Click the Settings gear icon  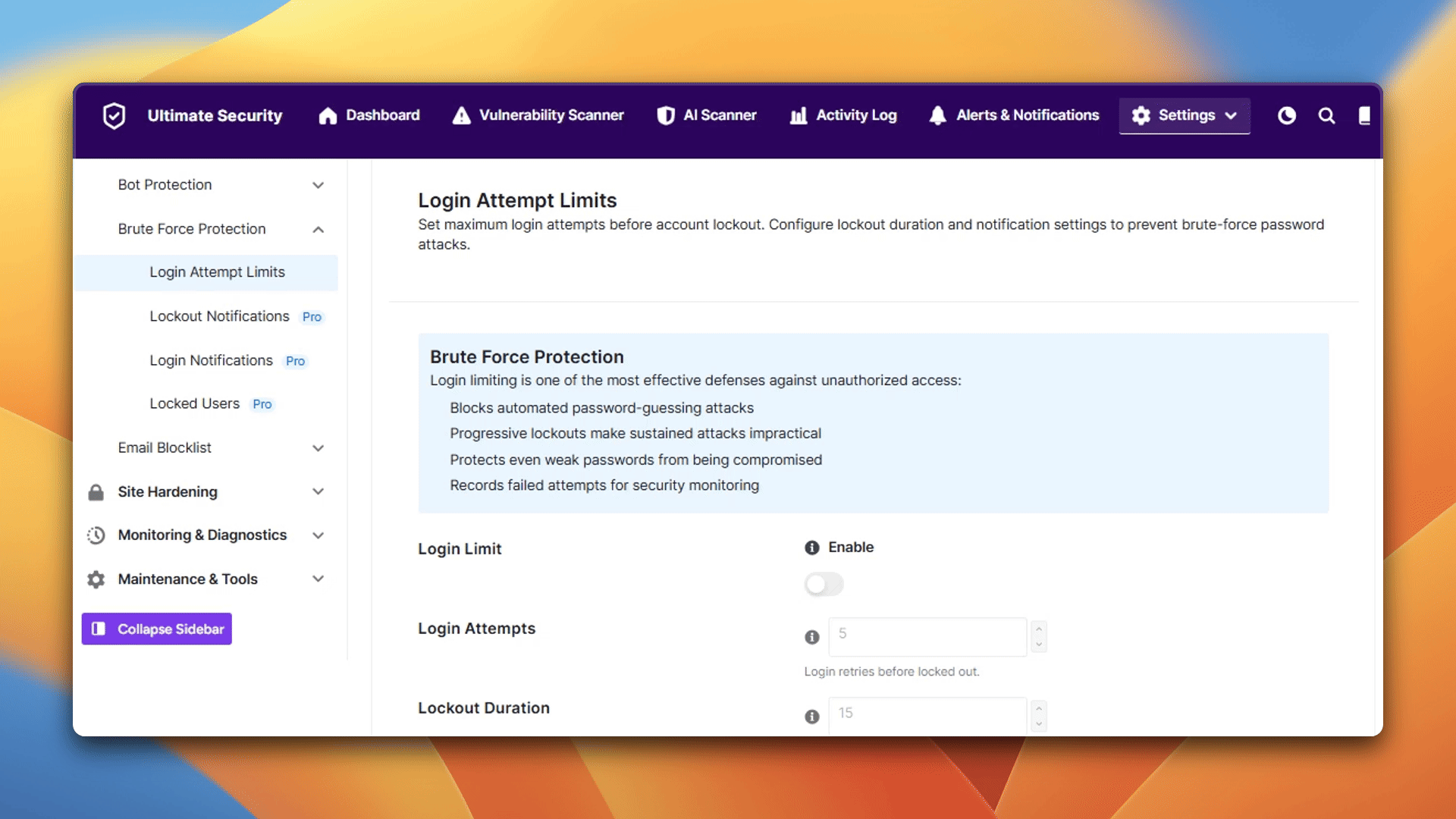click(1141, 115)
